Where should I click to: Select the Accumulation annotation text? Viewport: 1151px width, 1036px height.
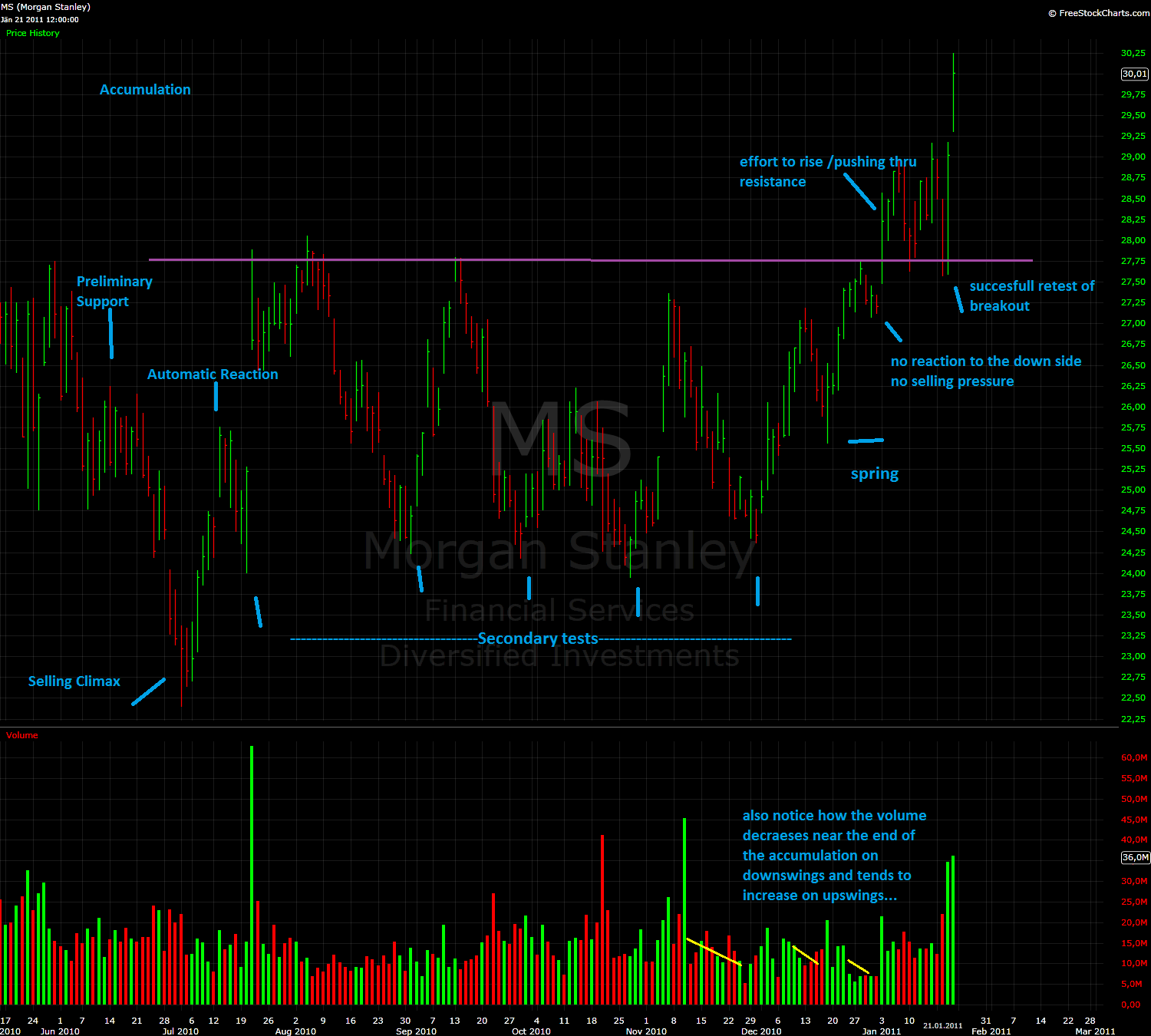pos(145,90)
